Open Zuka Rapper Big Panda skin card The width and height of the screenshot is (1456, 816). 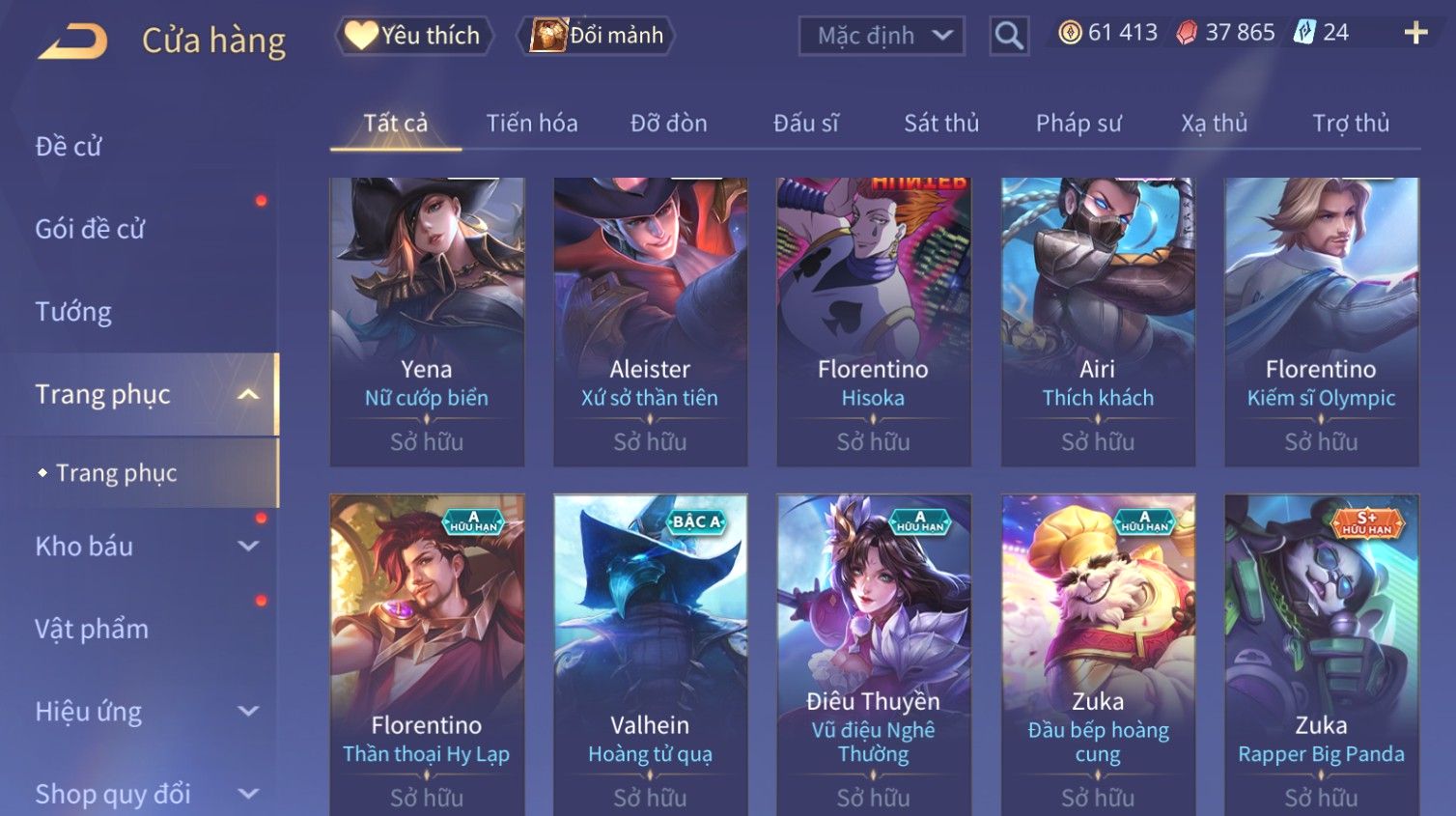pyautogui.click(x=1322, y=656)
